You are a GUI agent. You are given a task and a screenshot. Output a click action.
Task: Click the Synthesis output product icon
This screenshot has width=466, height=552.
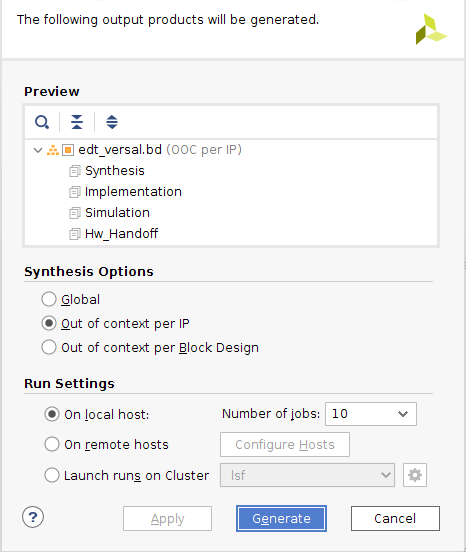(x=74, y=171)
